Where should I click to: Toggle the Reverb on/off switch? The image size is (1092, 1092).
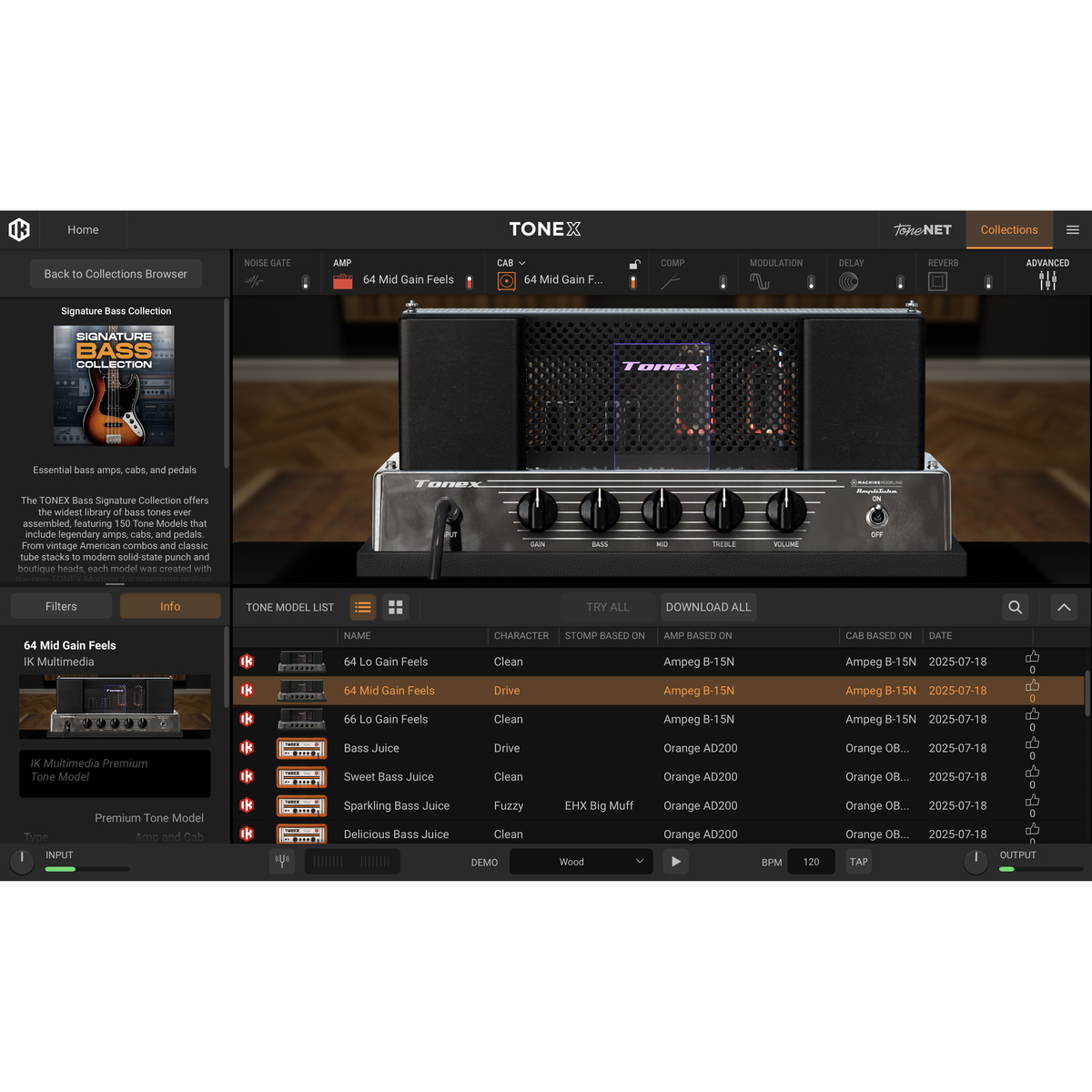click(987, 282)
